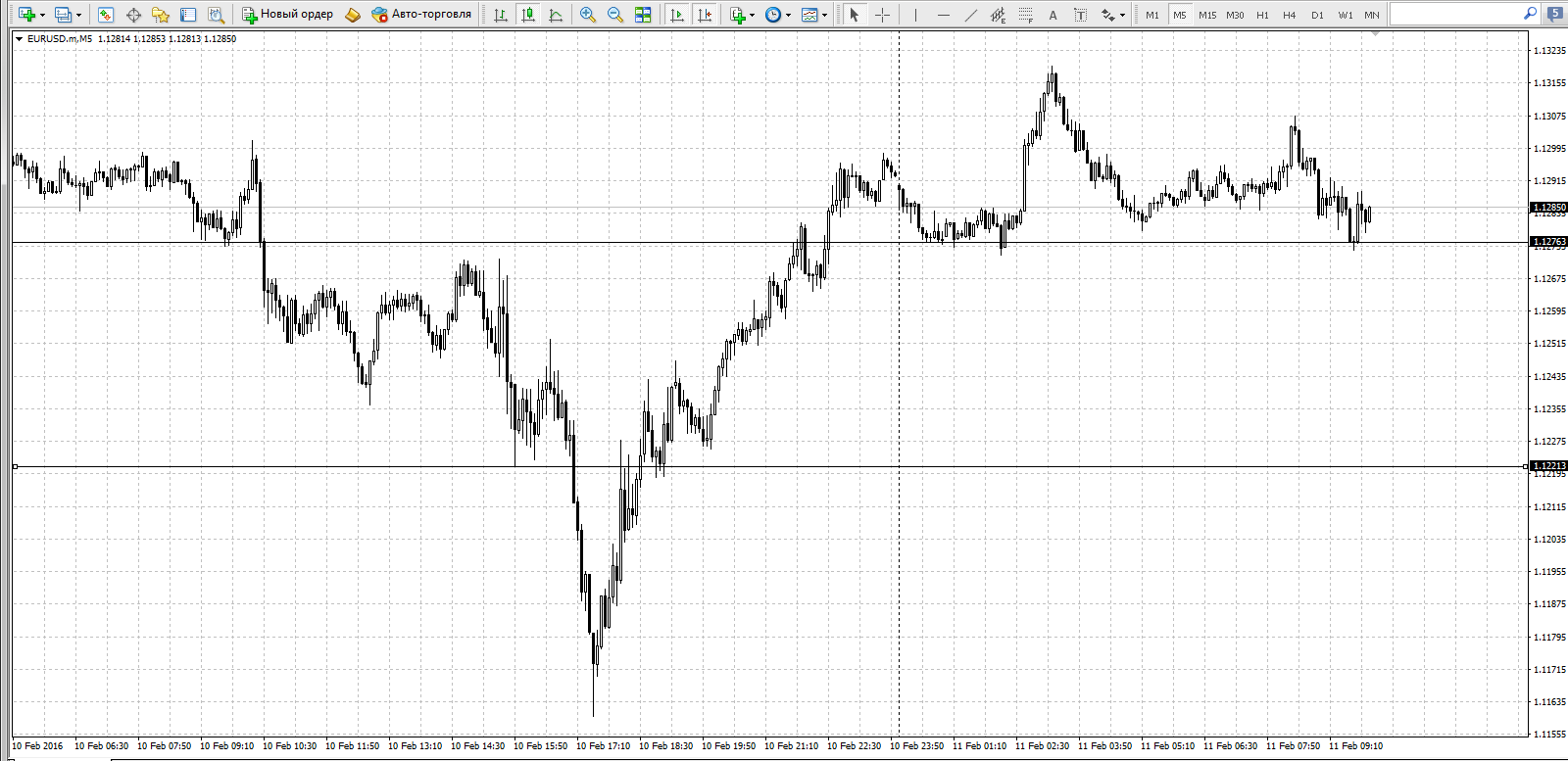Screen dimensions: 1568x761
Task: Click the '11 Feb 02:30' time label
Action: [1043, 746]
